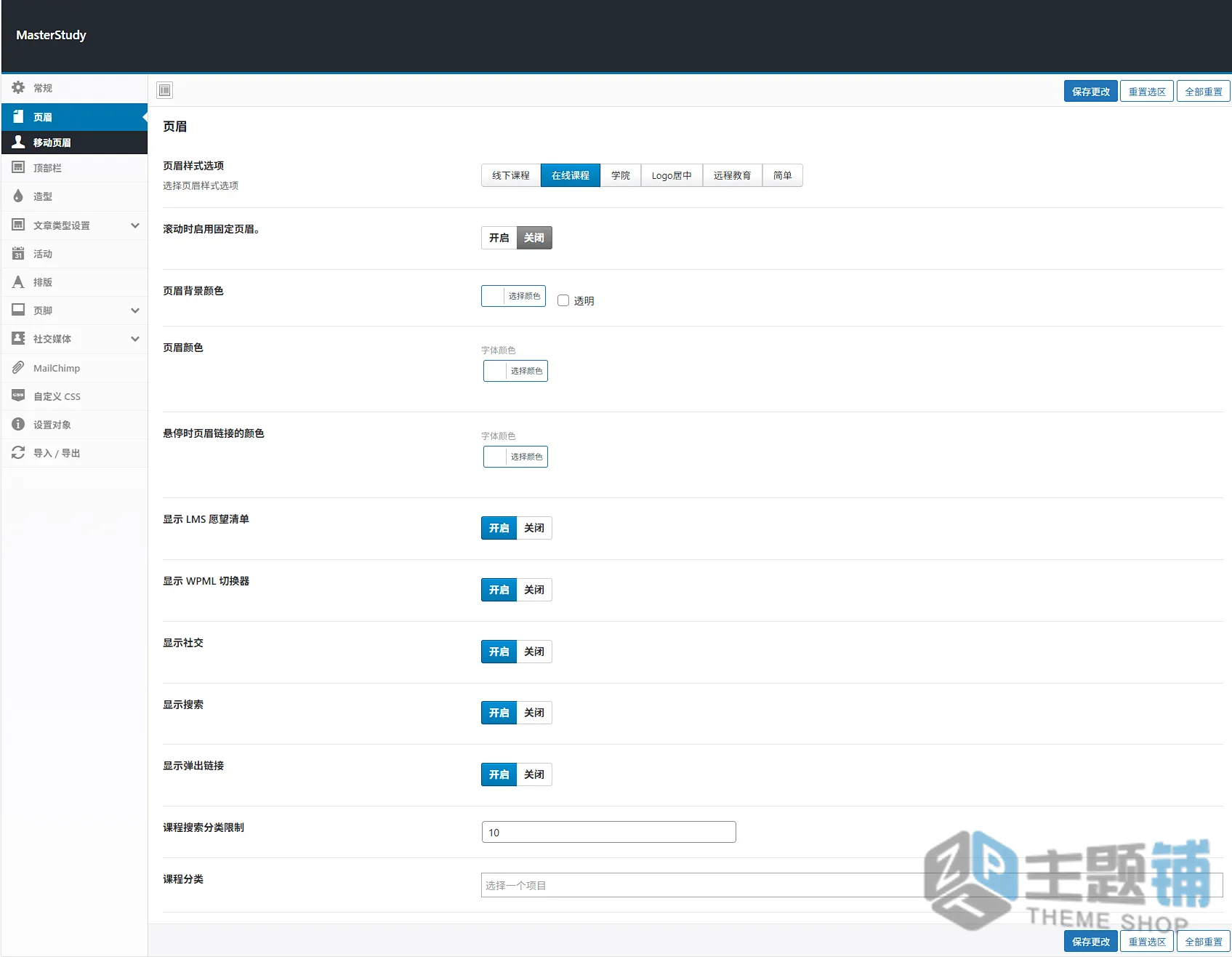Click the droplet icon for 造型
Image resolution: width=1232 pixels, height=957 pixels.
[x=18, y=196]
